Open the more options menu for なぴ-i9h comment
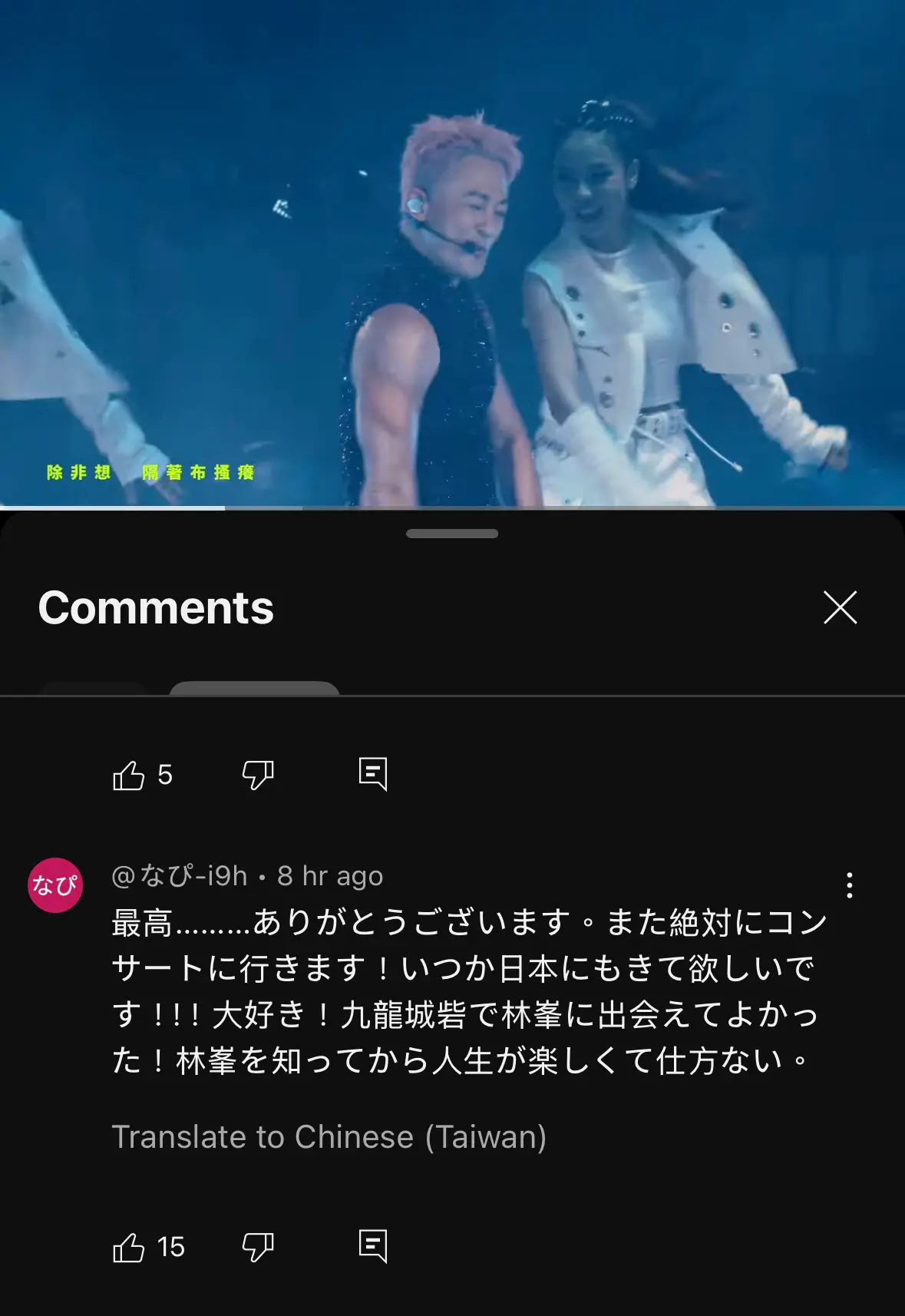The width and height of the screenshot is (905, 1316). (849, 885)
